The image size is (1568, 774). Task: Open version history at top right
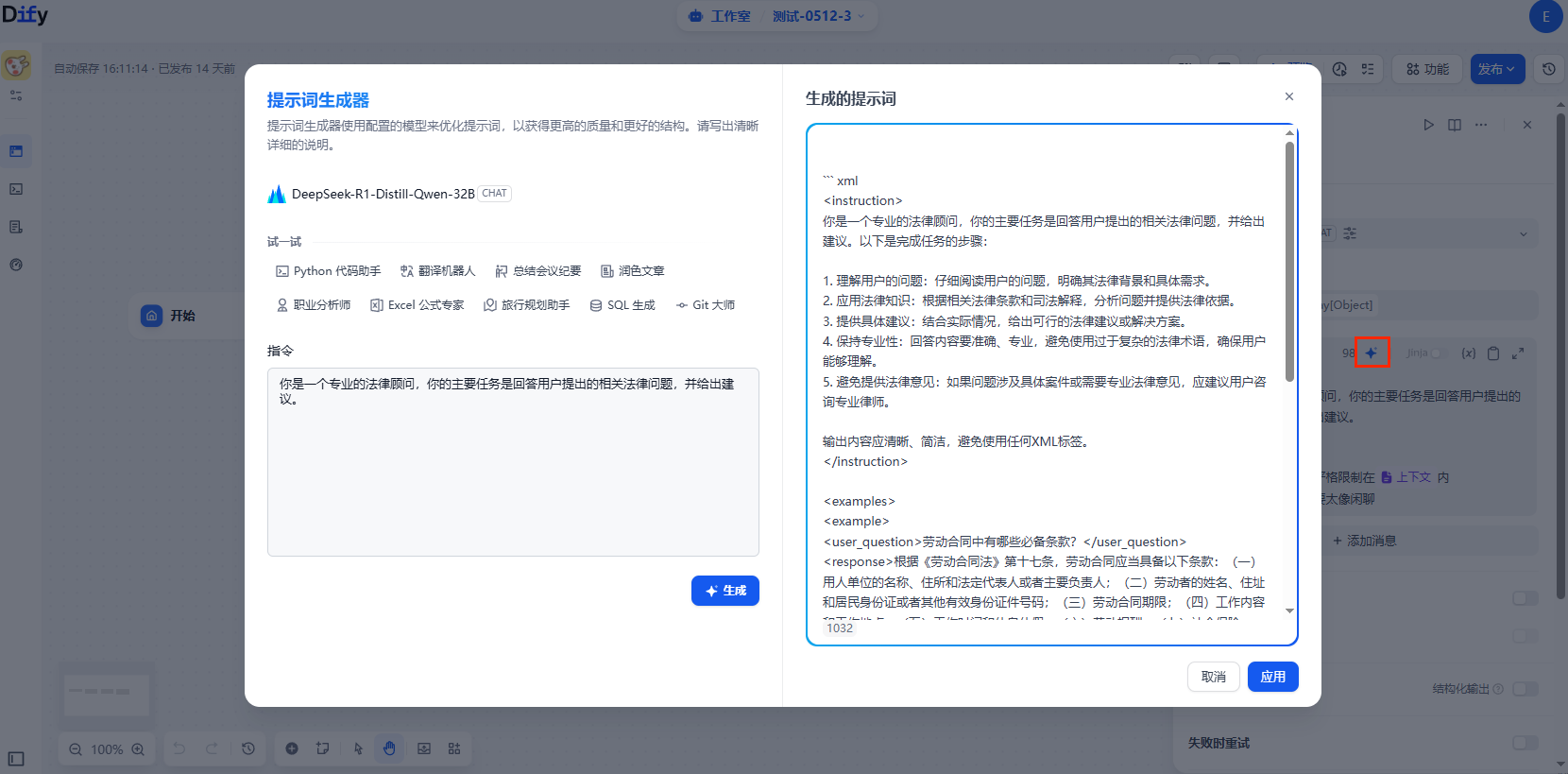1548,69
